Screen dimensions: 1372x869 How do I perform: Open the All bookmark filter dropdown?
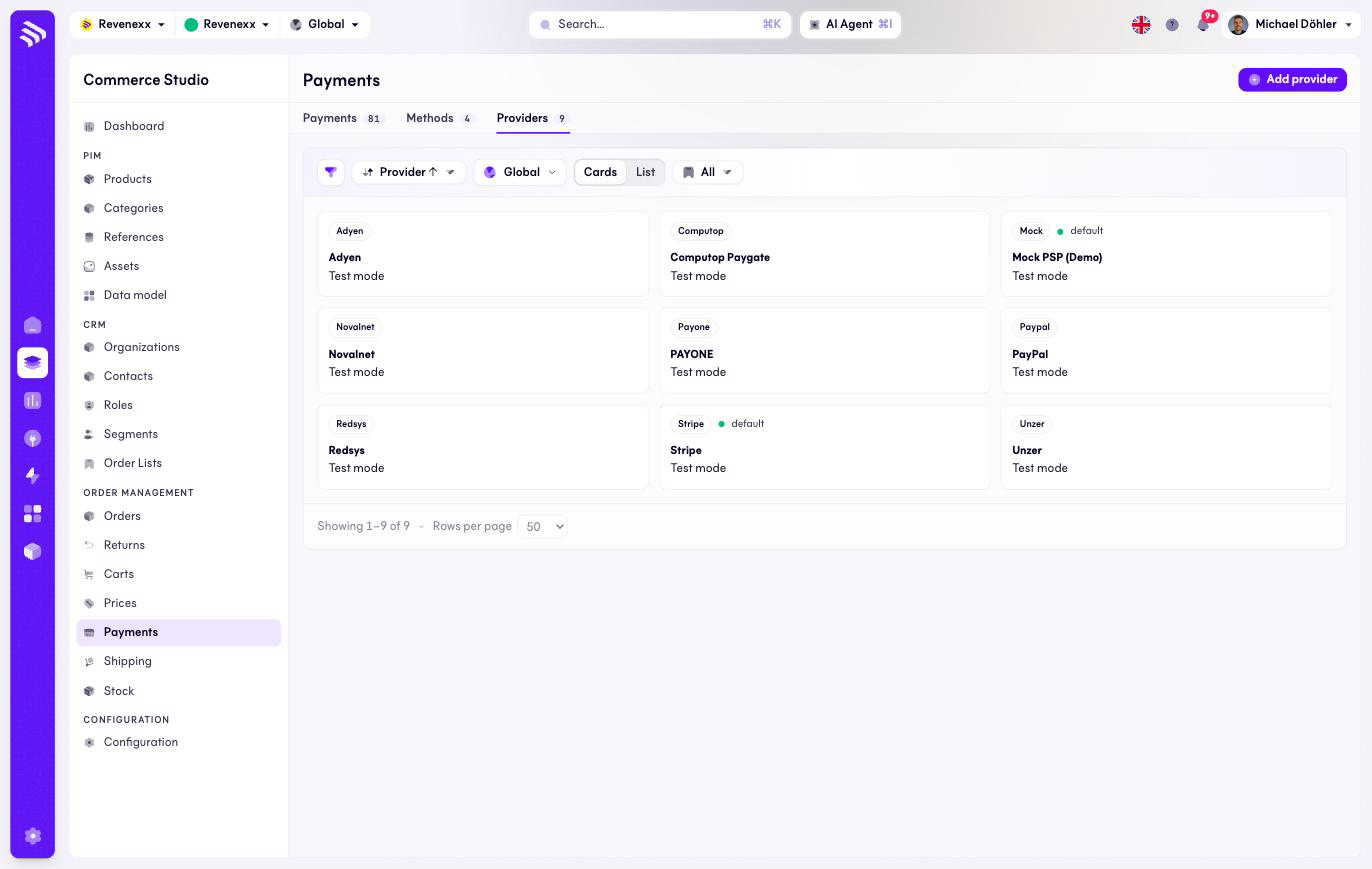(708, 172)
